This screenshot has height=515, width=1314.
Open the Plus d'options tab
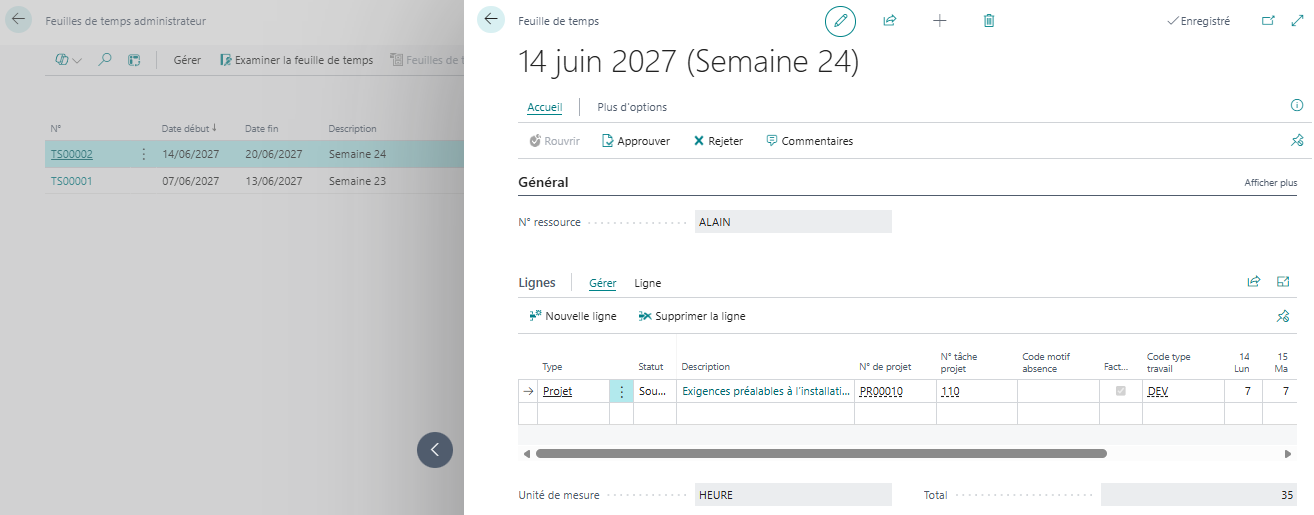pyautogui.click(x=632, y=107)
